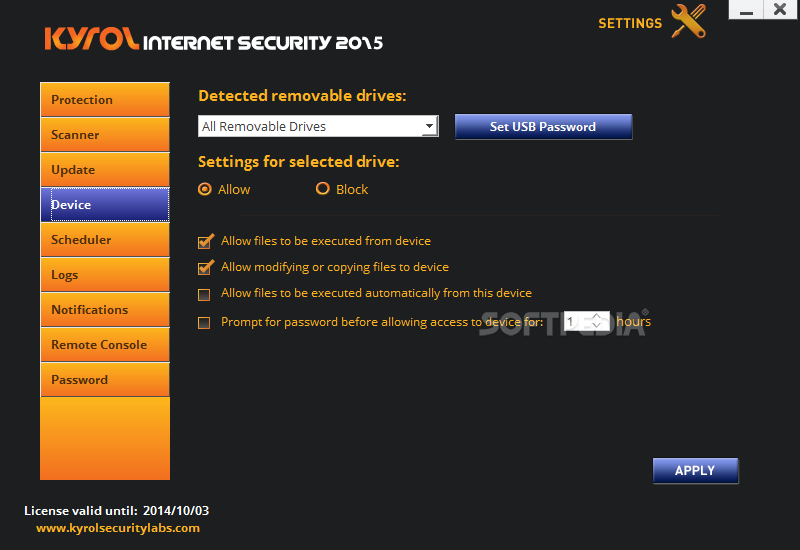Click the Settings wrench and screwdriver icon
Viewport: 800px width, 550px height.
(689, 21)
